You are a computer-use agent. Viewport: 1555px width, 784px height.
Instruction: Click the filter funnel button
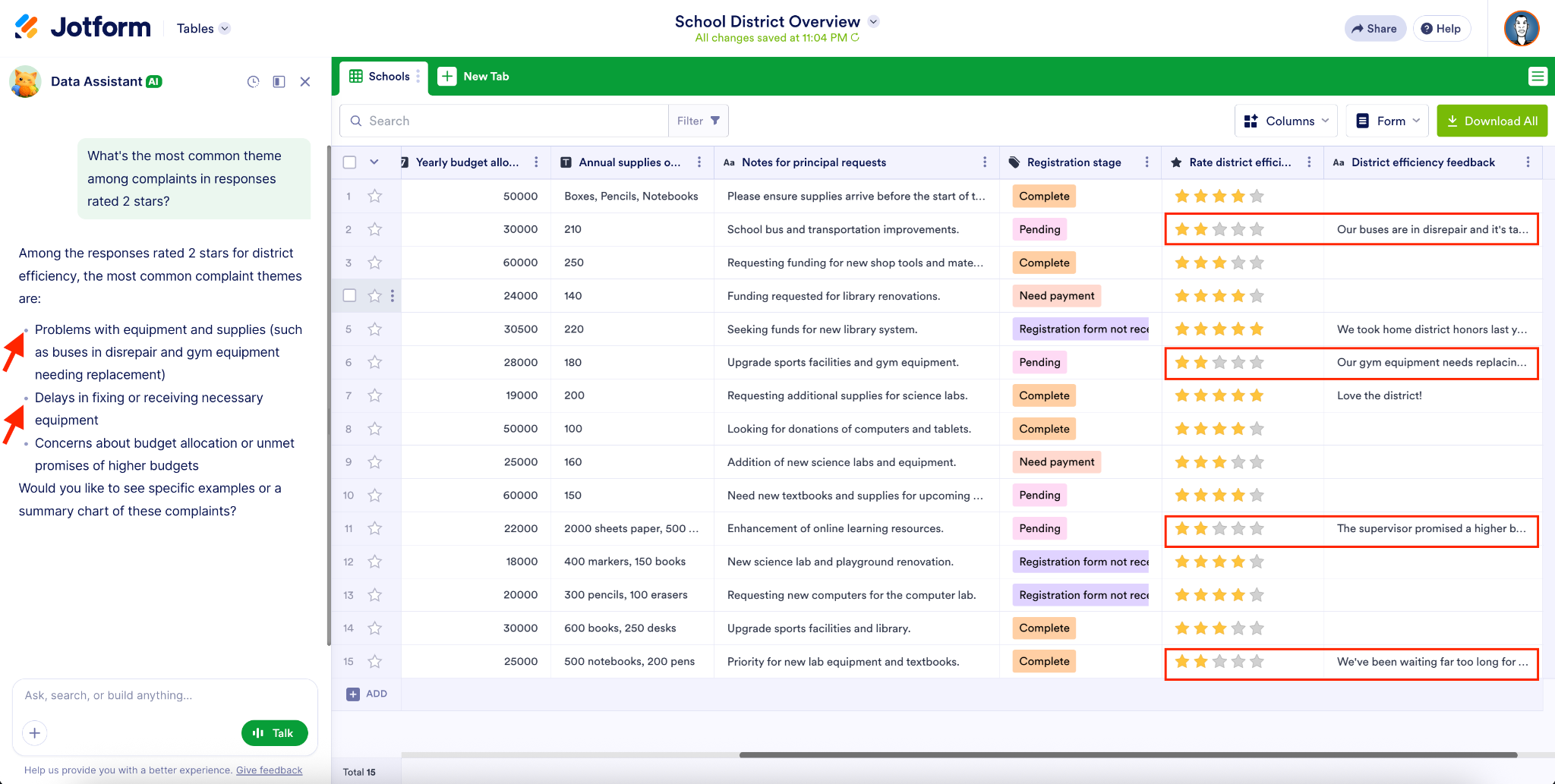(x=699, y=121)
